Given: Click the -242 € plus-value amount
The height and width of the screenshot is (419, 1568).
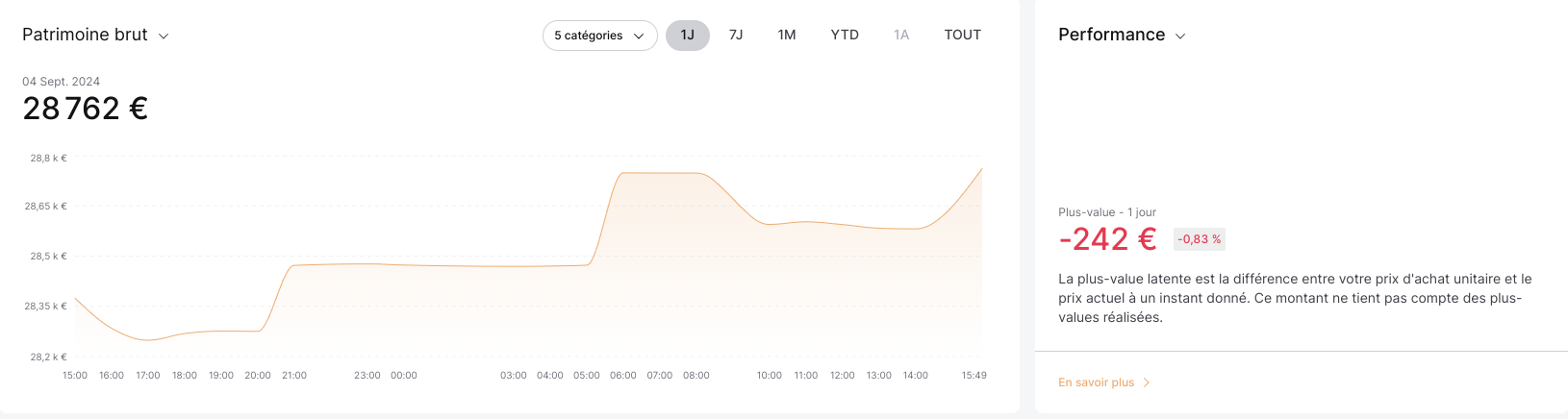Looking at the screenshot, I should pyautogui.click(x=1107, y=239).
